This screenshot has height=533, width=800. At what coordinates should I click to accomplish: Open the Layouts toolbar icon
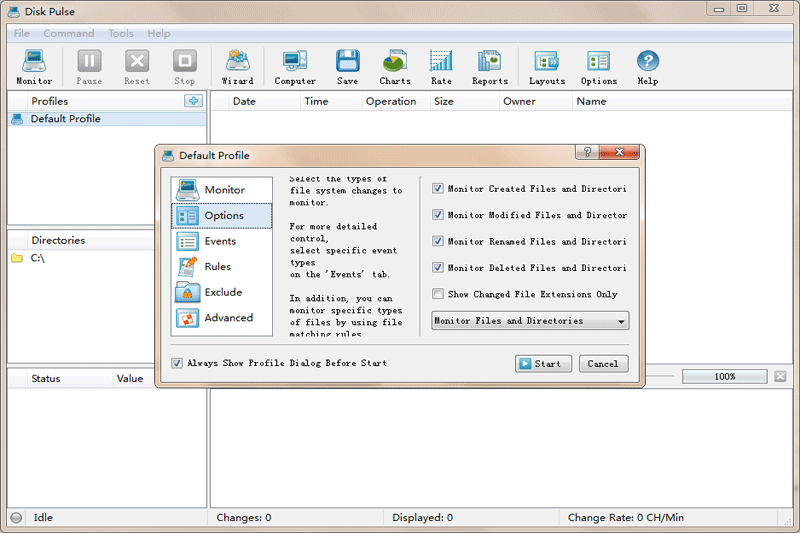pyautogui.click(x=546, y=67)
